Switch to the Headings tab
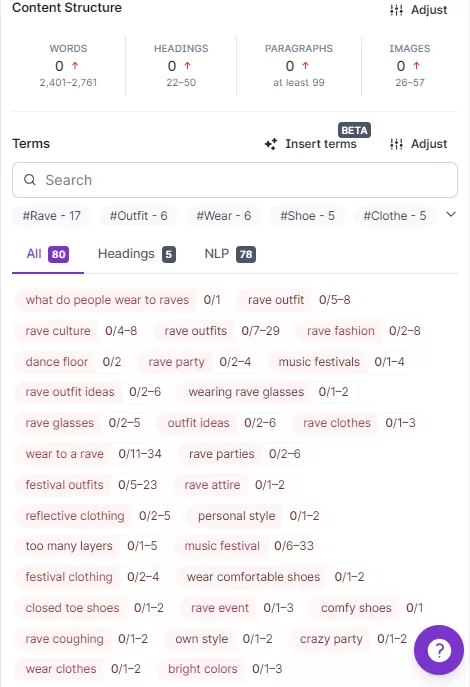 coord(137,254)
